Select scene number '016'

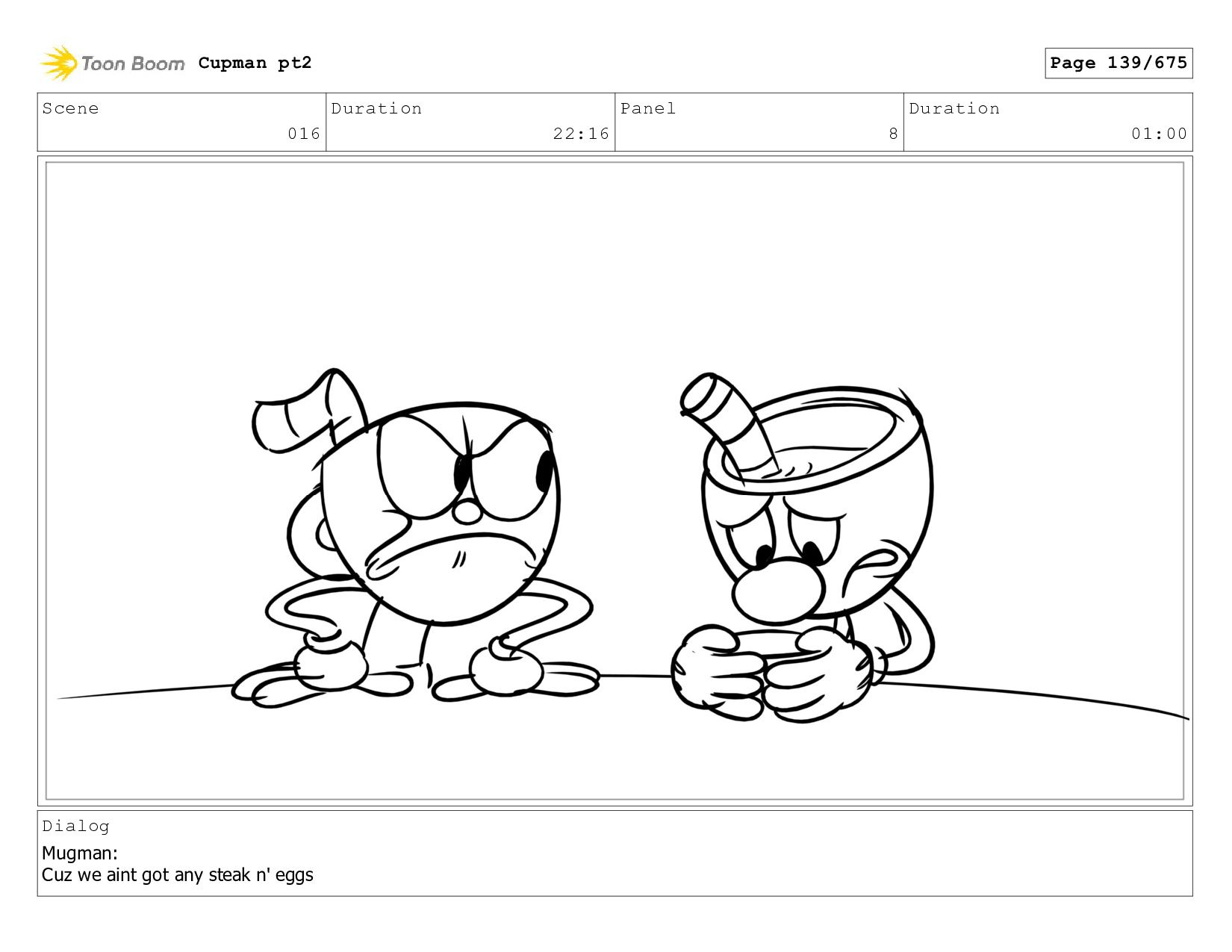(304, 134)
